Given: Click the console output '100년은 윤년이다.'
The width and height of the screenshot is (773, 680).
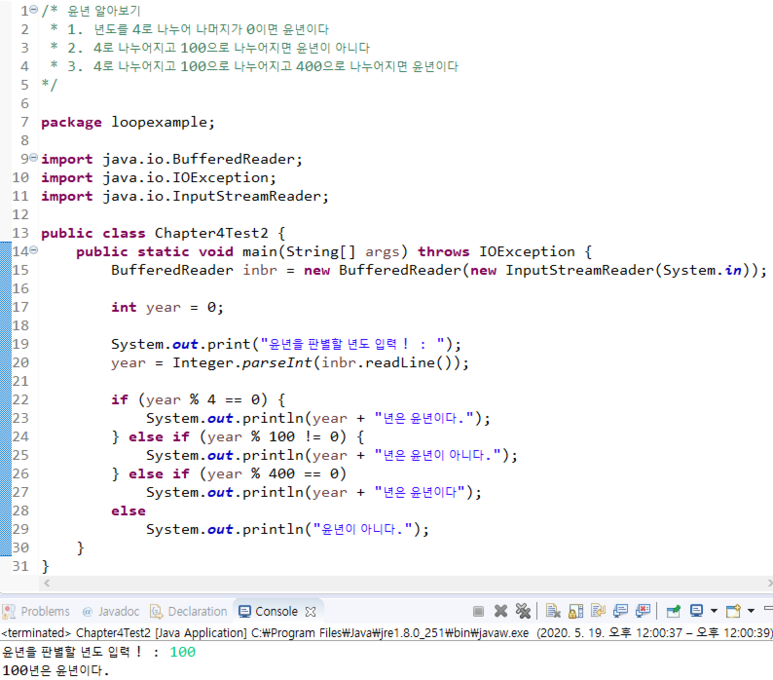Looking at the screenshot, I should [x=56, y=670].
